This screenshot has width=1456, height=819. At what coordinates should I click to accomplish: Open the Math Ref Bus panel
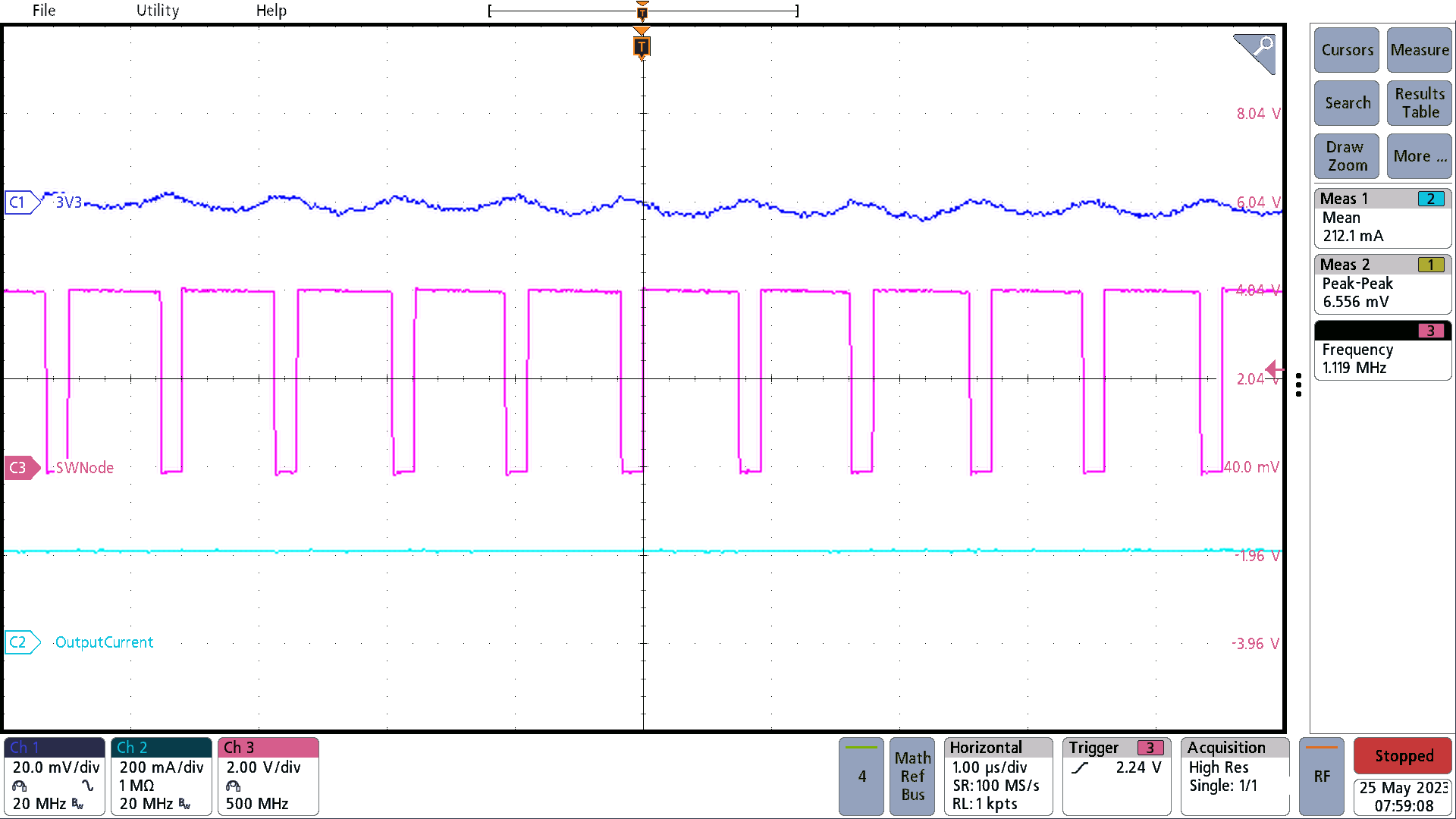click(x=912, y=777)
